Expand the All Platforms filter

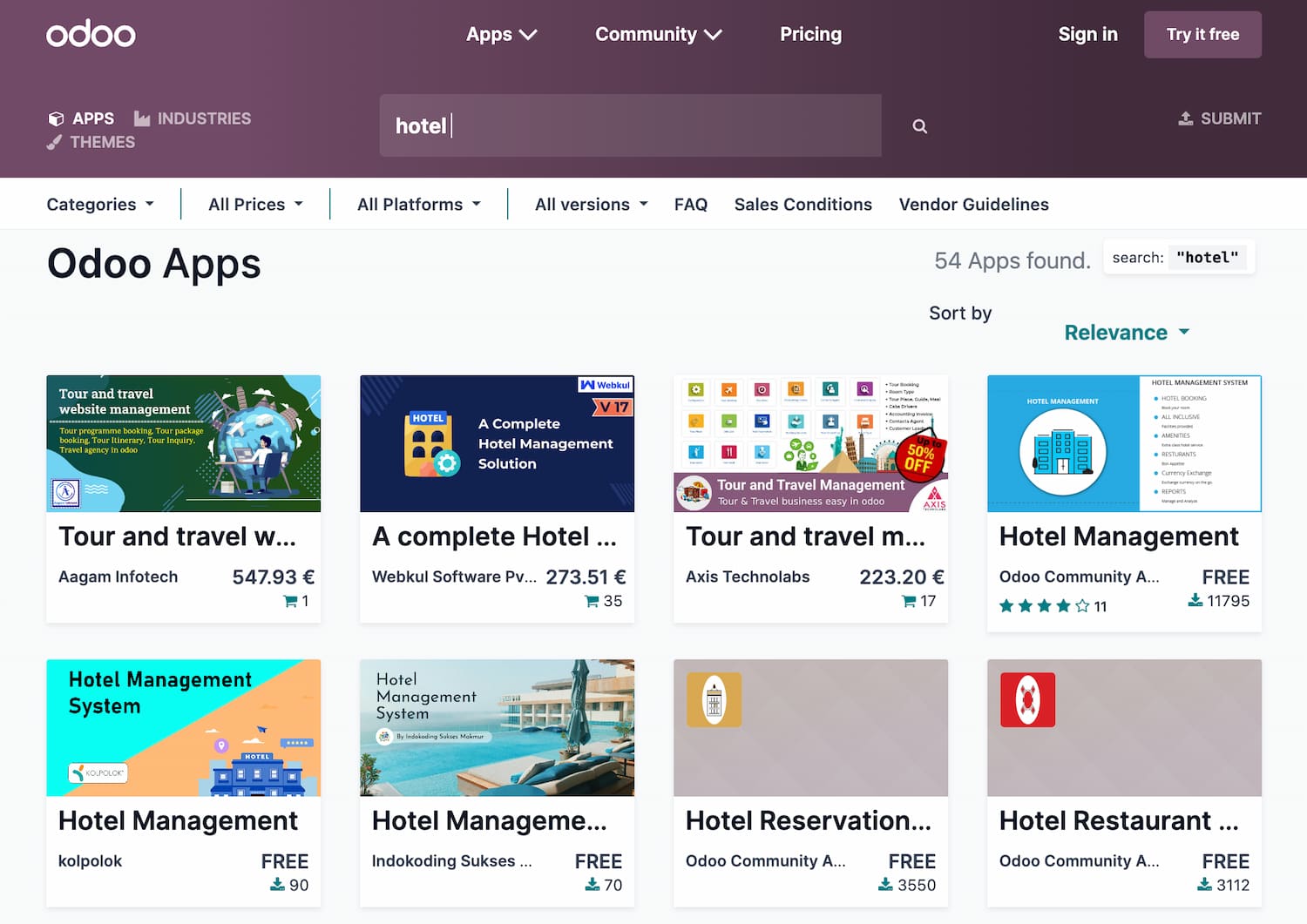coord(419,204)
